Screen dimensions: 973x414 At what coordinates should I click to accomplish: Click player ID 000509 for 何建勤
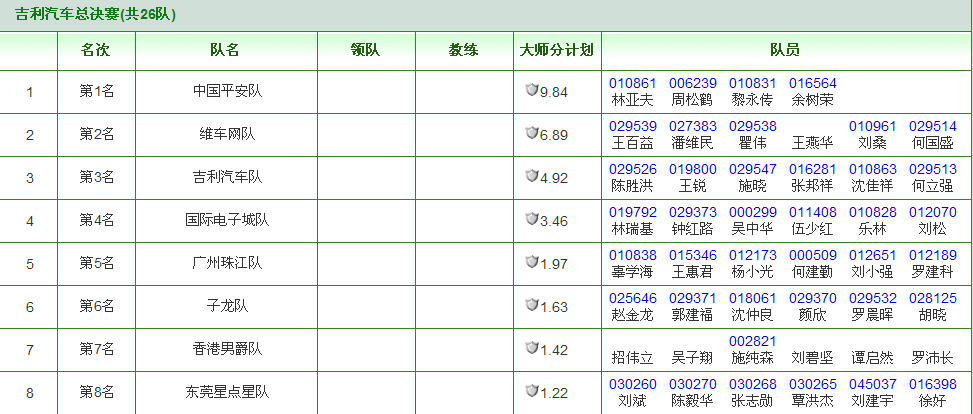812,255
